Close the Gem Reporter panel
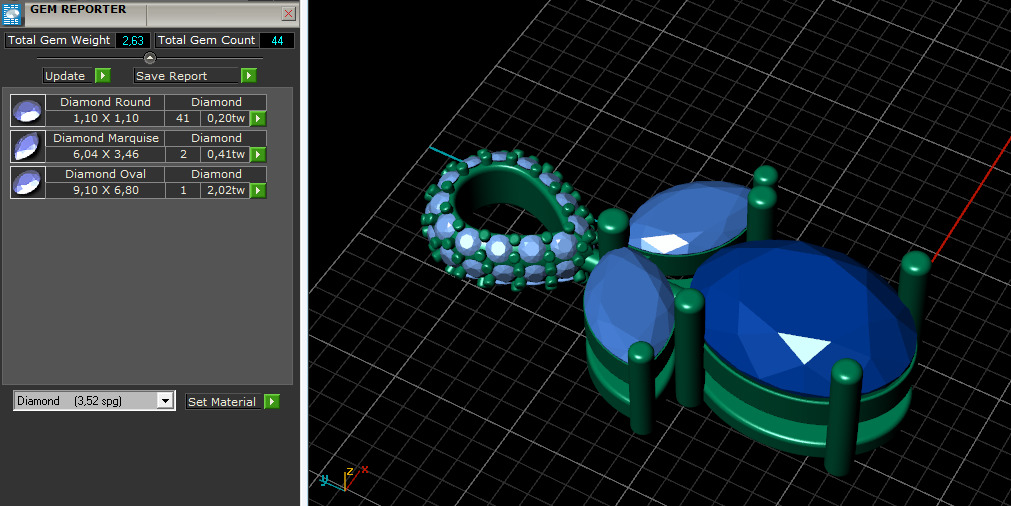Image resolution: width=1011 pixels, height=506 pixels. pos(288,13)
